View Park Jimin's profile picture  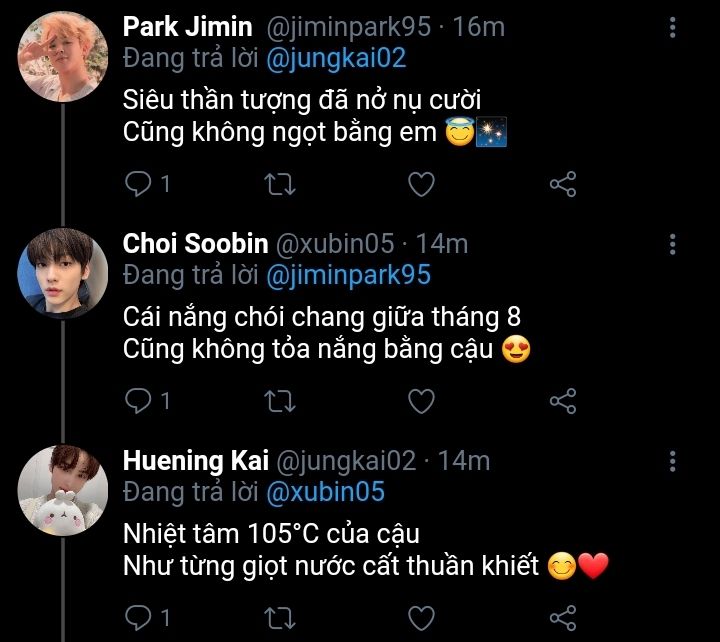[x=63, y=58]
